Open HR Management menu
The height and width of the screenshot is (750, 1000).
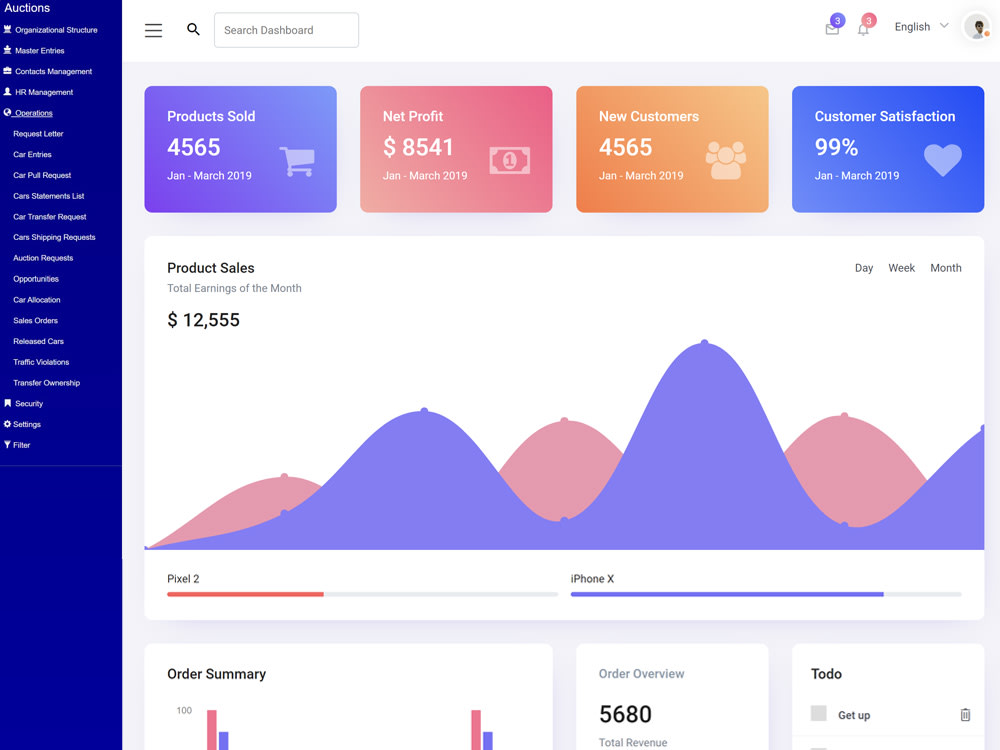pos(44,92)
